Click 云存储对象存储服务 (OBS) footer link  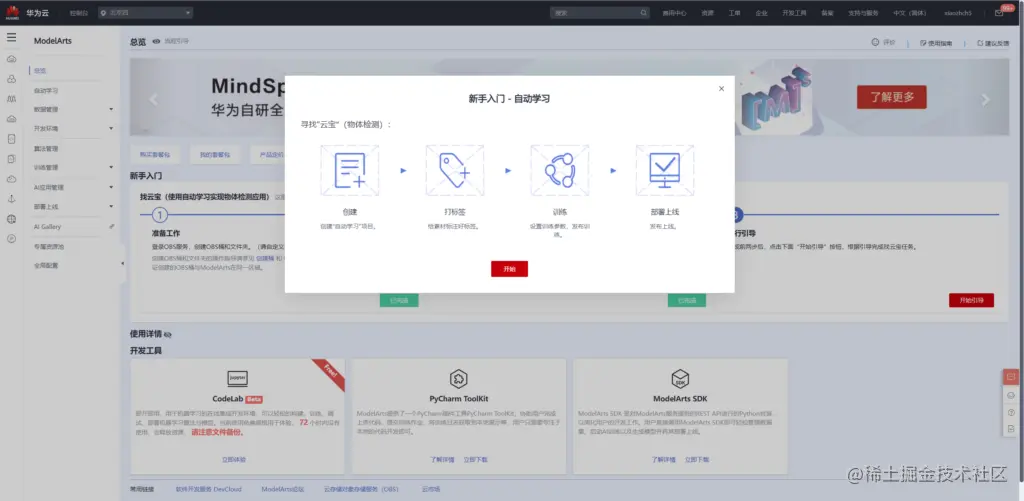[x=361, y=489]
